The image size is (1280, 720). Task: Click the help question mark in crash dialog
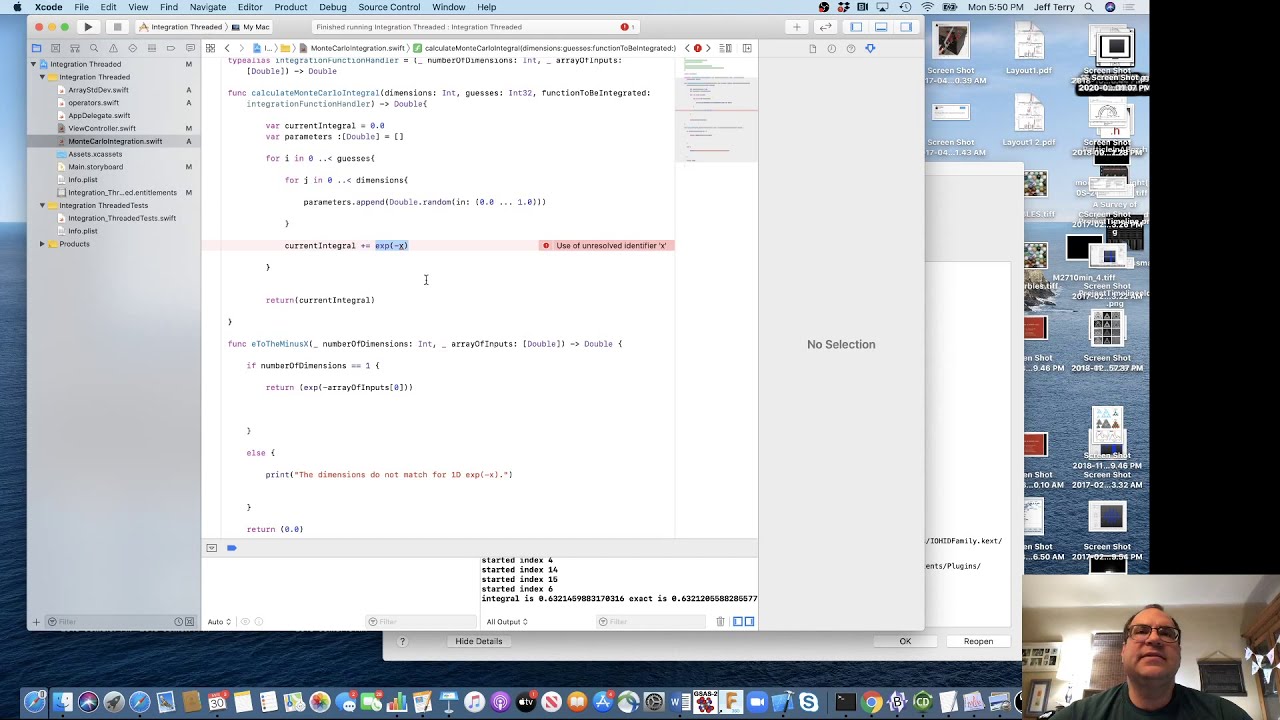click(x=402, y=641)
